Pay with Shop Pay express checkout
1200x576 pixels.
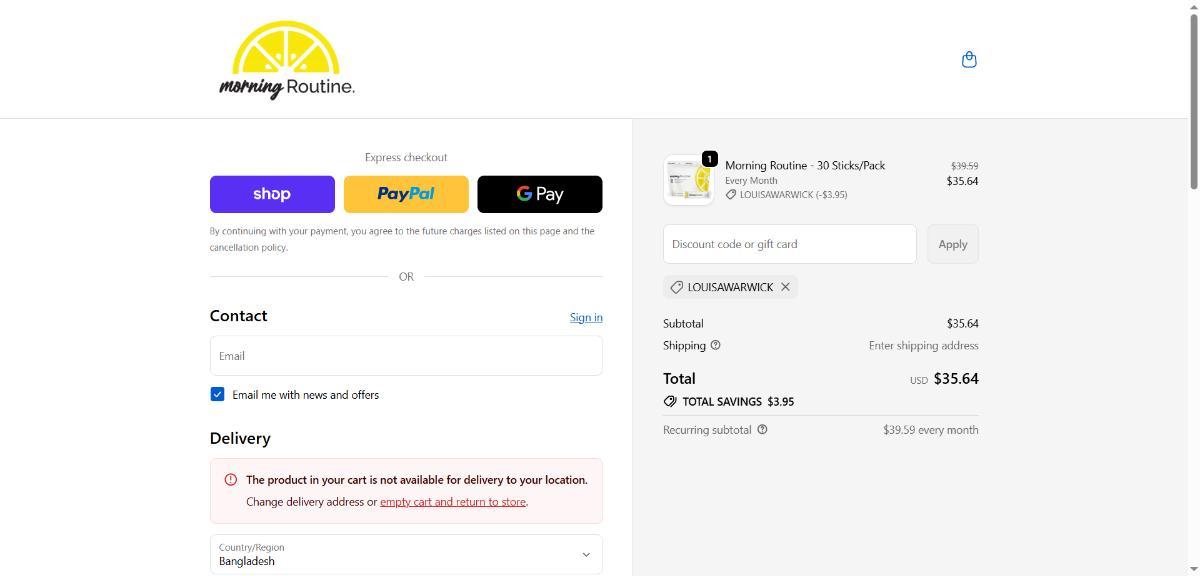click(x=272, y=194)
